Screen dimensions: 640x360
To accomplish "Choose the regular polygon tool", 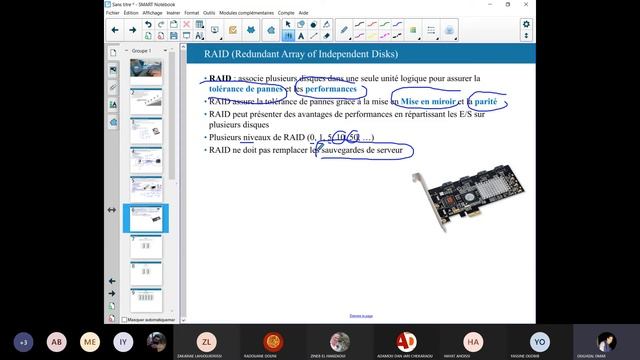I will click(x=326, y=24).
